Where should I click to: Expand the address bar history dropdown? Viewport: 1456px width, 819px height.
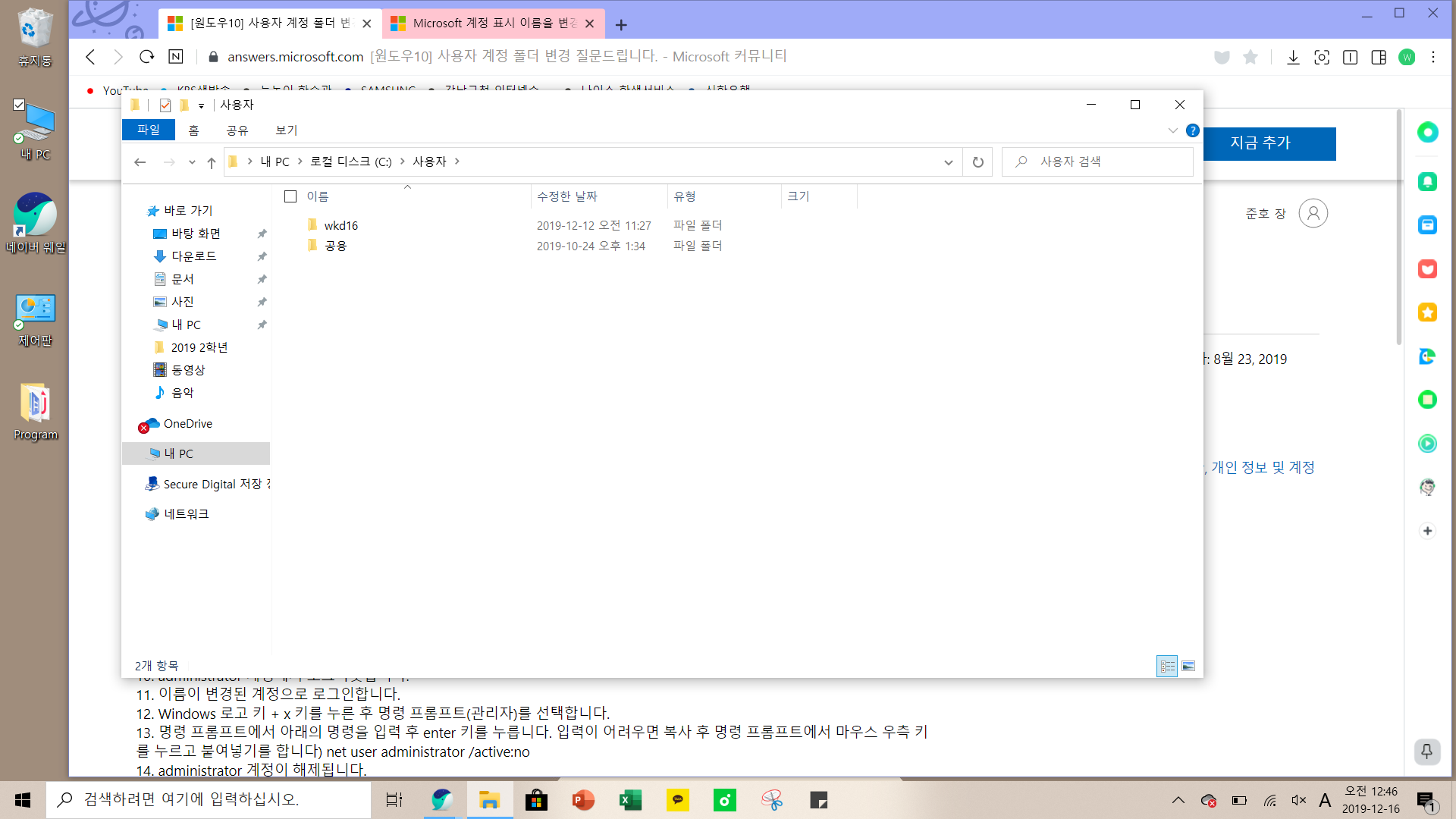(949, 162)
